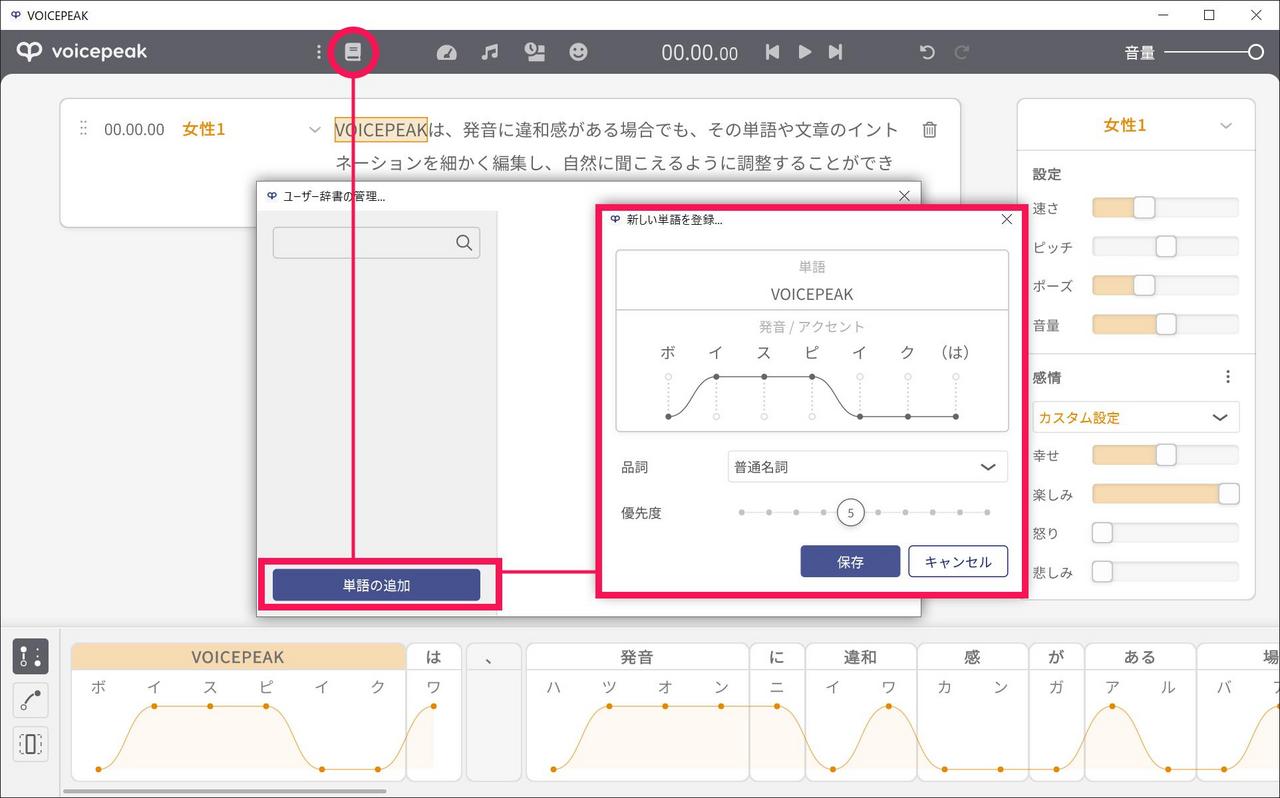Open the 女性1 voice selector in right panel
Viewport: 1280px width, 798px height.
(x=1136, y=125)
